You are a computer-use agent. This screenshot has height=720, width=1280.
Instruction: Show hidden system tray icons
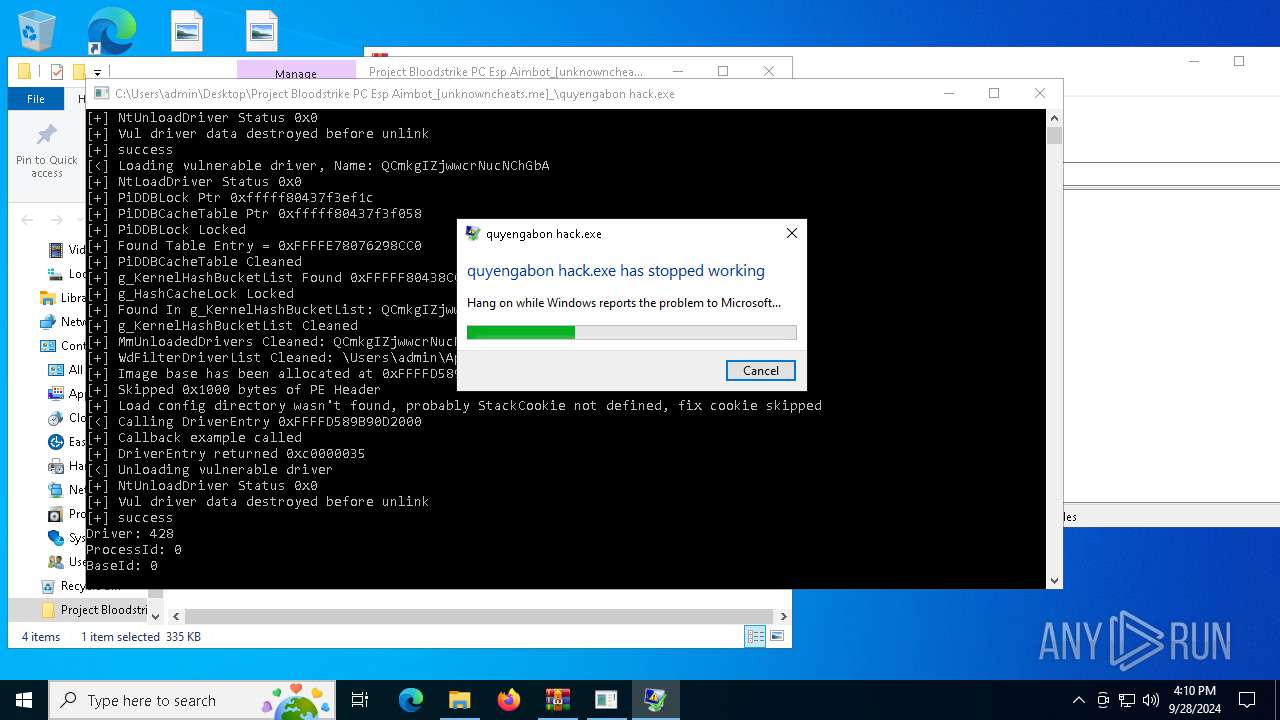[x=1078, y=700]
